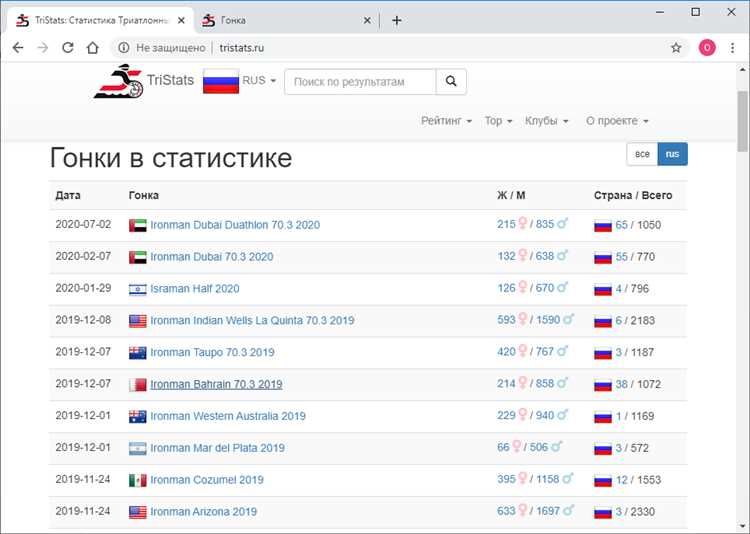Open Chrome three-dot menu
The height and width of the screenshot is (534, 750).
tap(732, 48)
